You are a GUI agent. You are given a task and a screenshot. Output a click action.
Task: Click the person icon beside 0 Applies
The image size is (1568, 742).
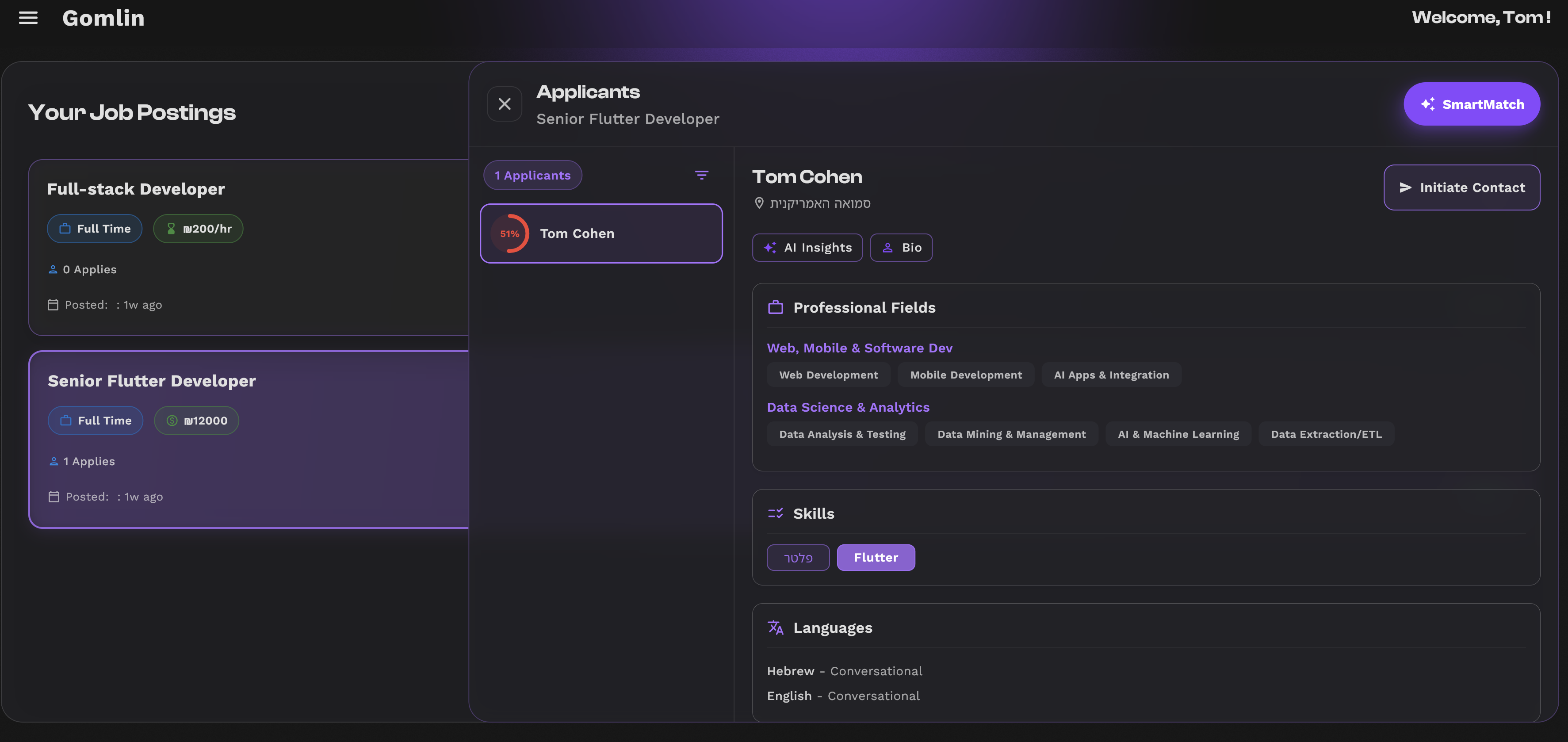tap(53, 270)
